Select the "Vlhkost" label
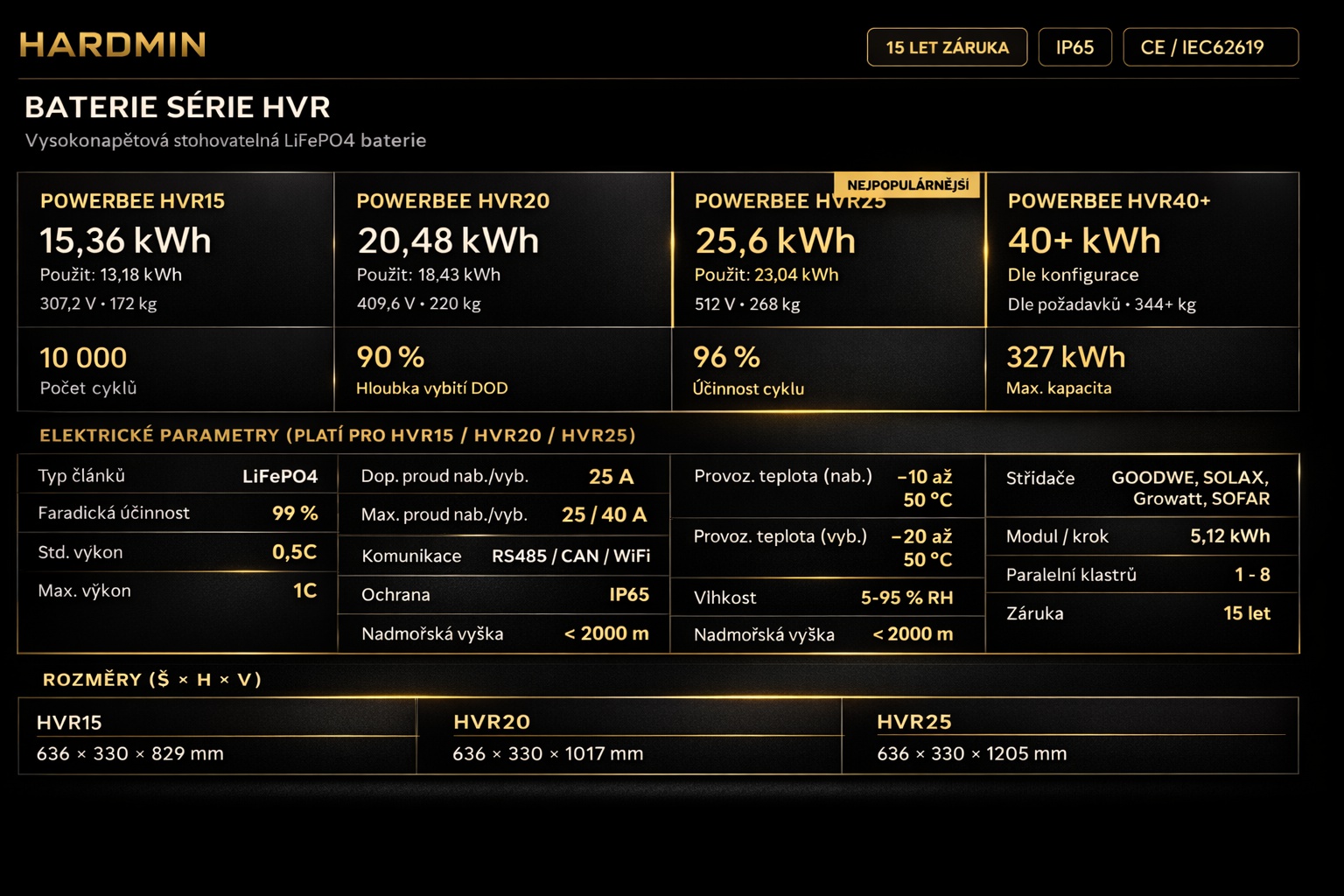Screen dimensions: 1344x896 tap(724, 598)
